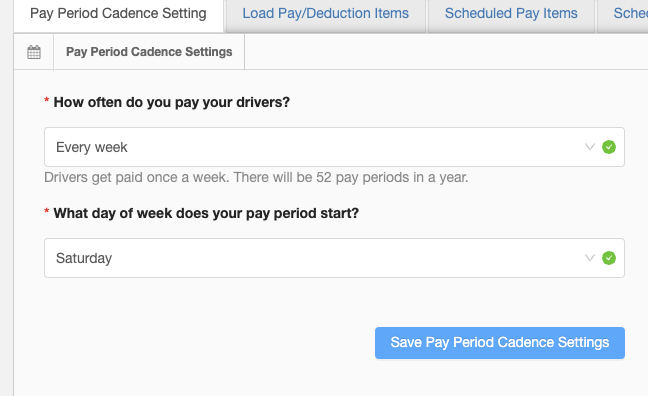Click the empty section header bar area

[446, 52]
